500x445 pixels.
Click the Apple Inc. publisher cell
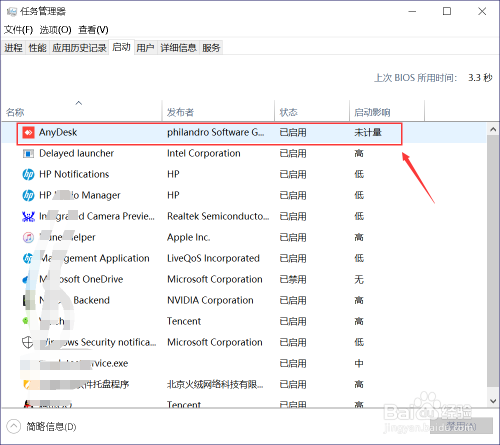point(189,237)
